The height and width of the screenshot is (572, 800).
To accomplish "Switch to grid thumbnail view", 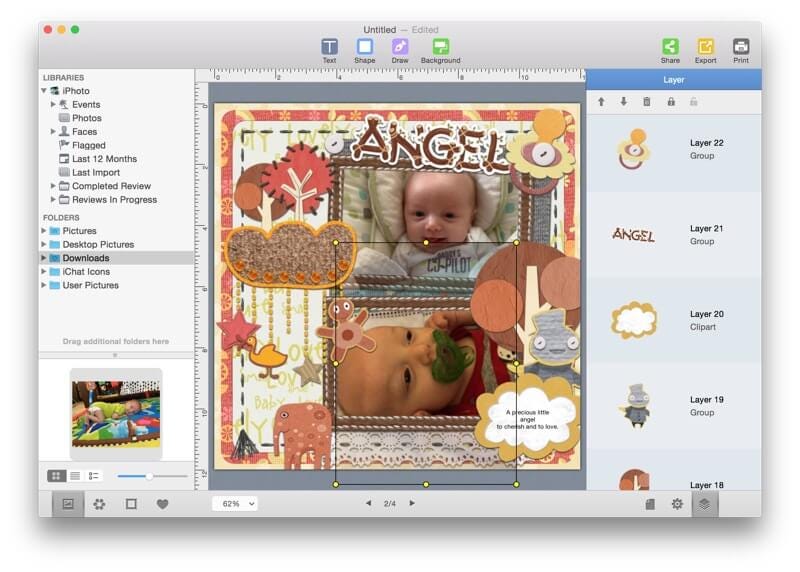I will click(56, 476).
